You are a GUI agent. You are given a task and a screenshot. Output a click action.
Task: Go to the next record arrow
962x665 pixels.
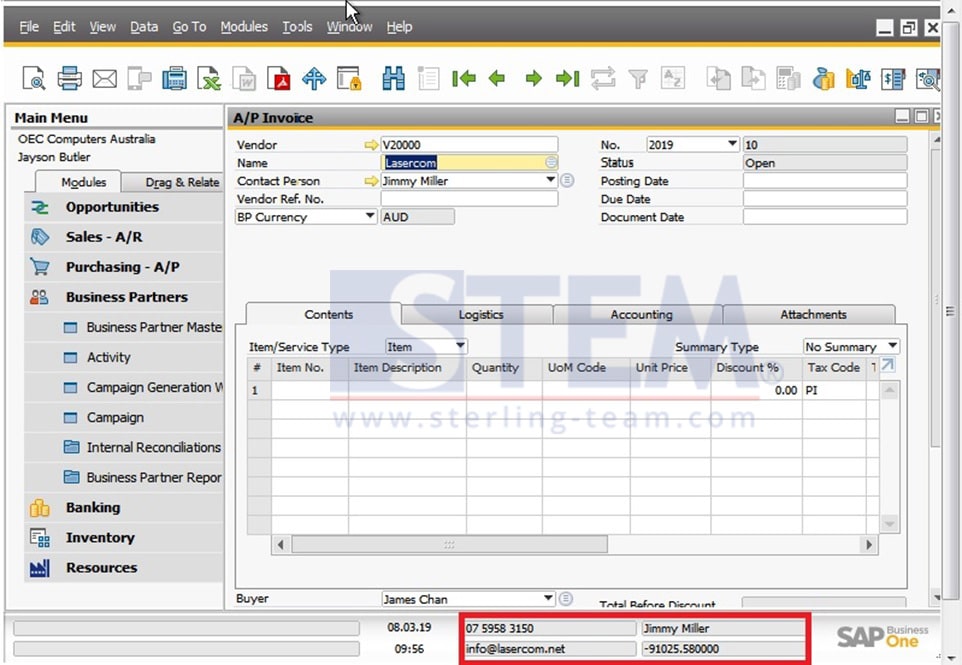coord(534,79)
